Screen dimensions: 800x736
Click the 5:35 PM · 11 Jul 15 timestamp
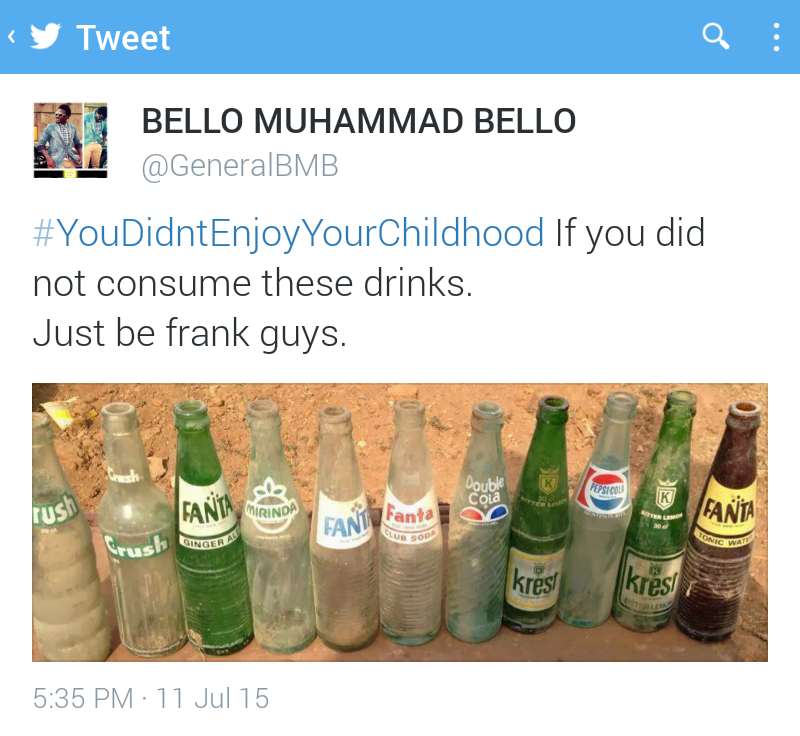[151, 698]
